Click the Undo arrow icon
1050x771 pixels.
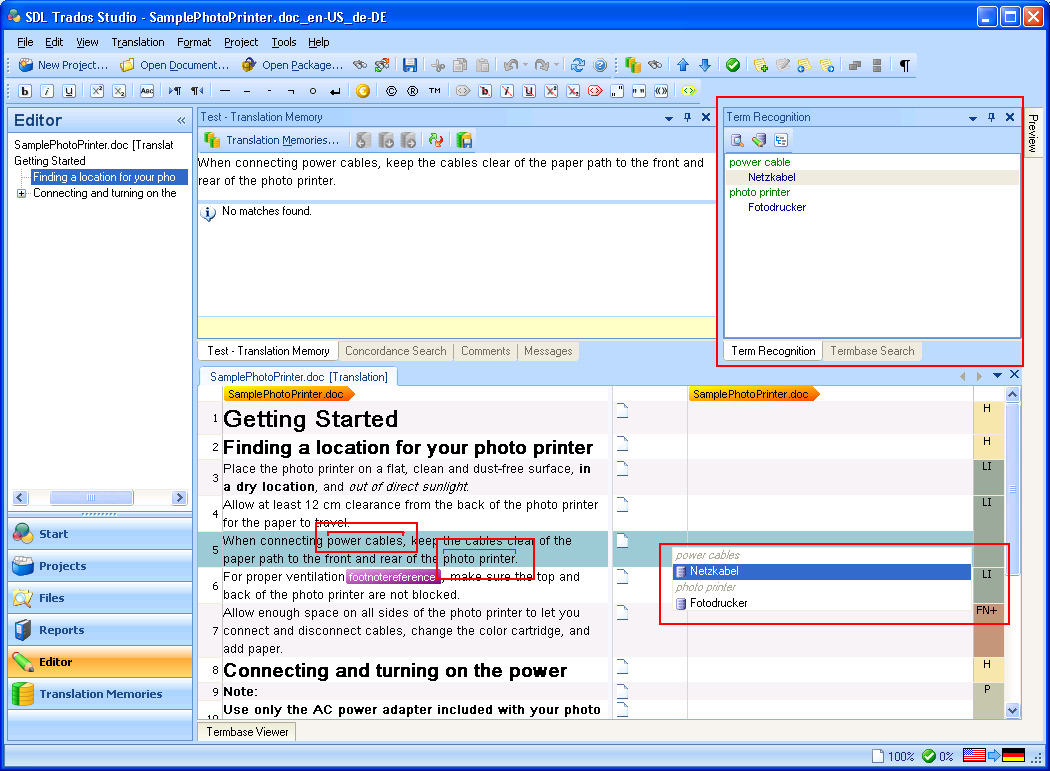(x=510, y=65)
